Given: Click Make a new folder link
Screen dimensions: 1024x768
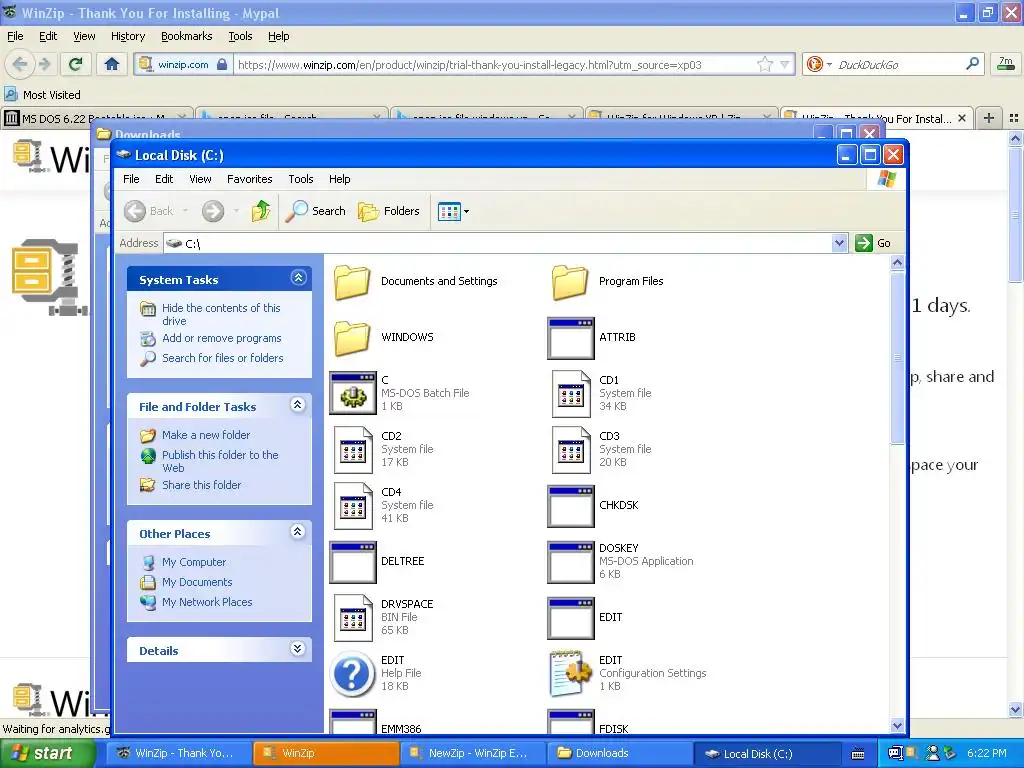Looking at the screenshot, I should 206,435.
